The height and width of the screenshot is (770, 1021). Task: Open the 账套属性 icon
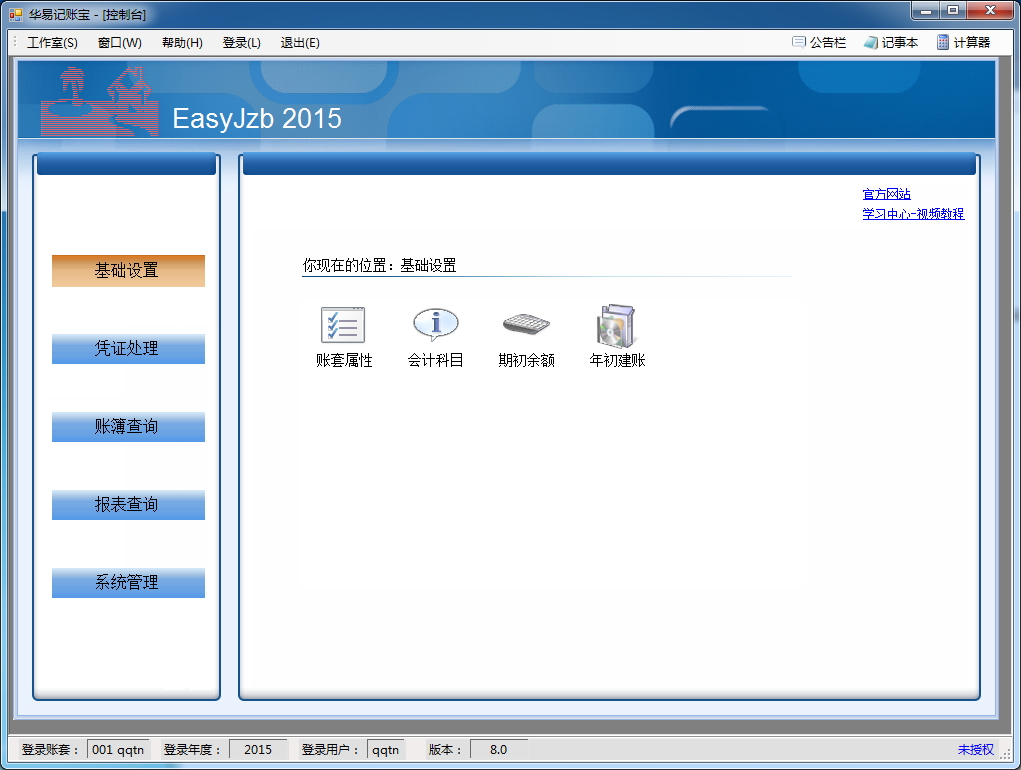[x=343, y=326]
